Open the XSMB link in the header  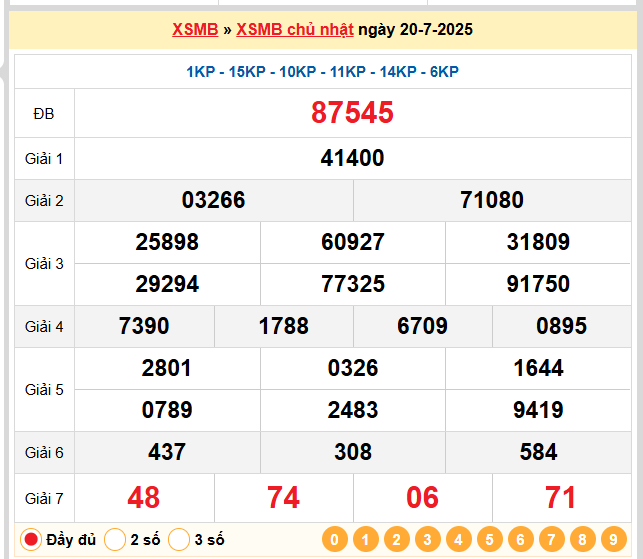tap(195, 30)
